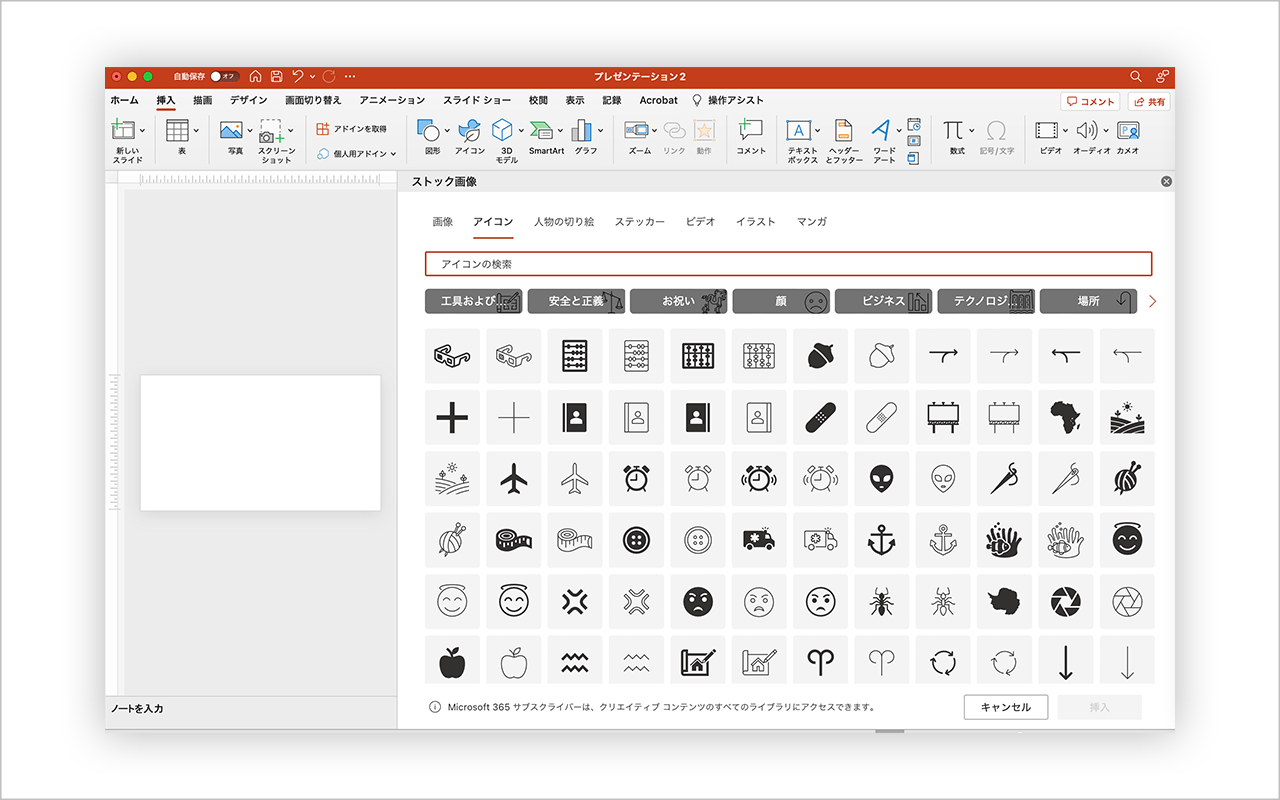
Task: Open the デザイン ribbon tab
Action: (248, 100)
